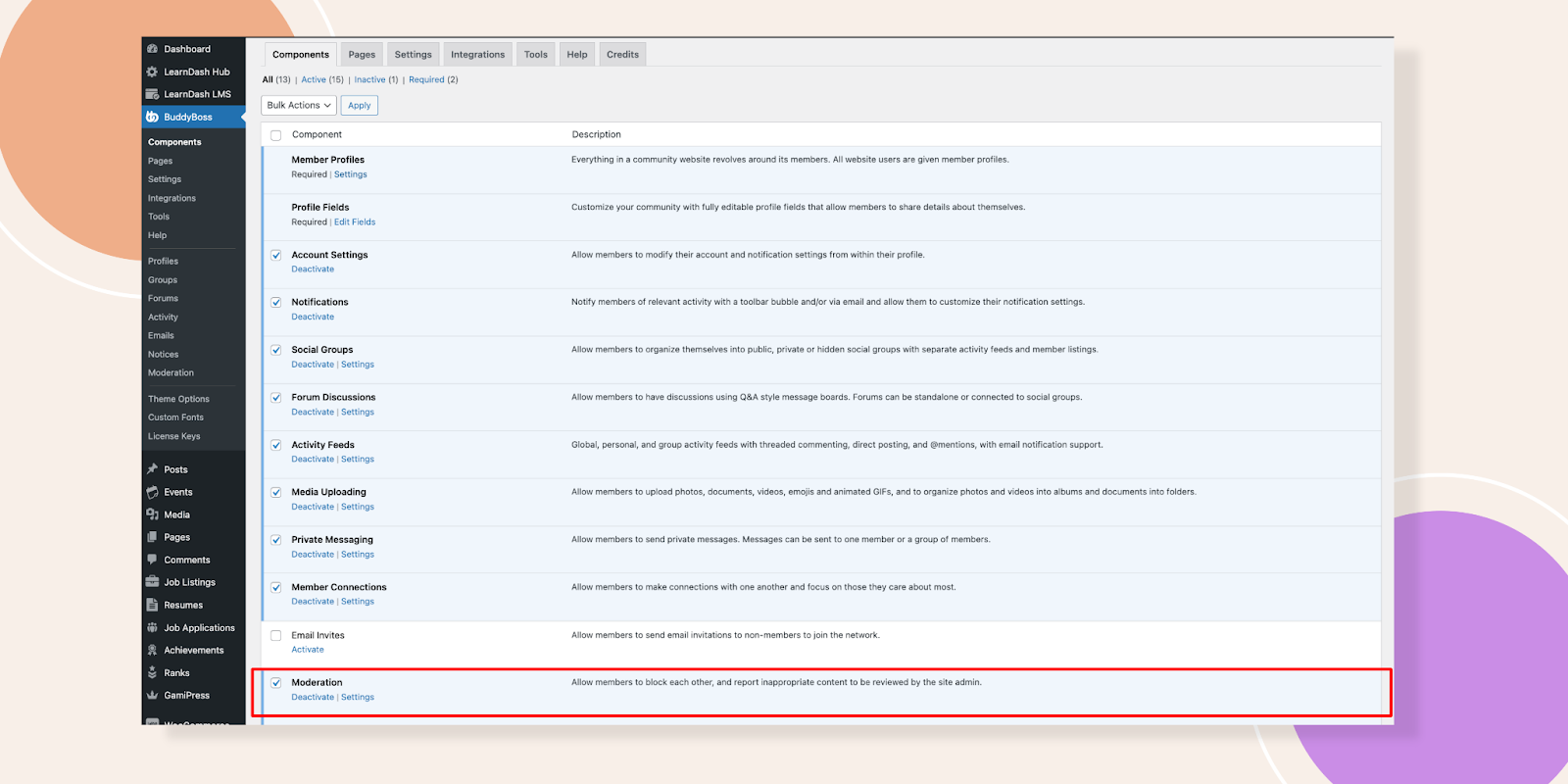Viewport: 1568px width, 784px height.
Task: Open Social Groups Settings link
Action: pyautogui.click(x=358, y=365)
